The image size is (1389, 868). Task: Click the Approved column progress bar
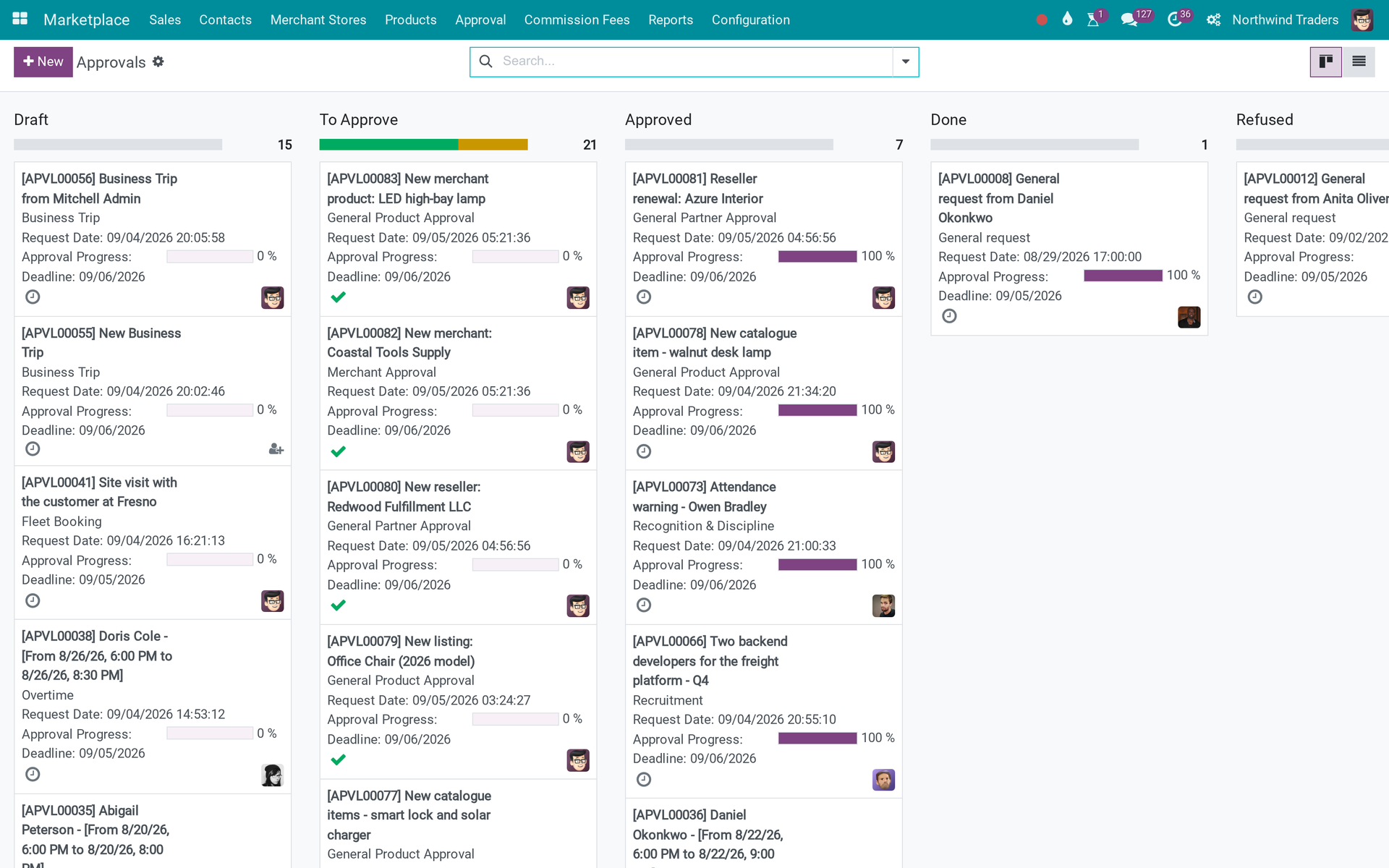(x=729, y=145)
